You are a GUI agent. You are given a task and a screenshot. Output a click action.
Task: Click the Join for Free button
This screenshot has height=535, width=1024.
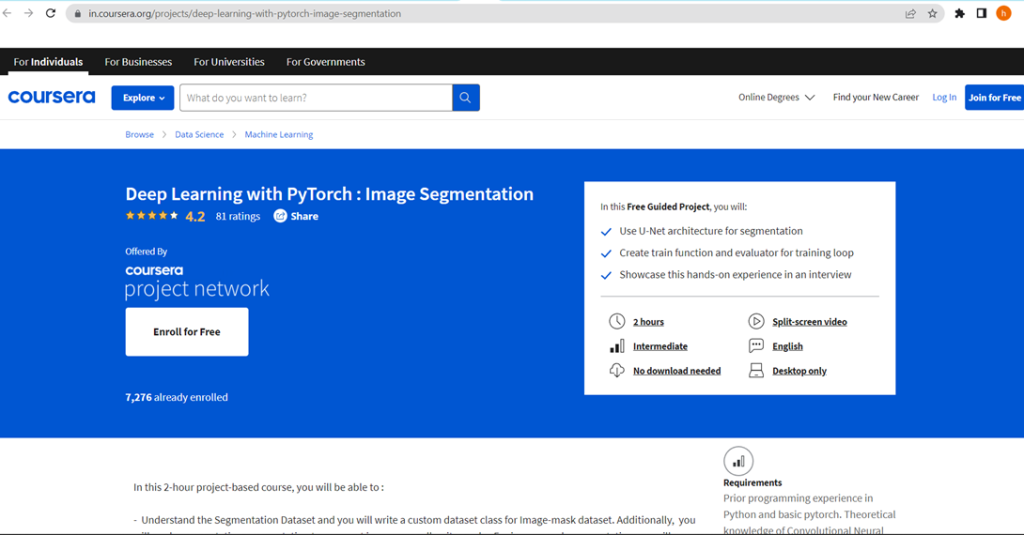[994, 98]
